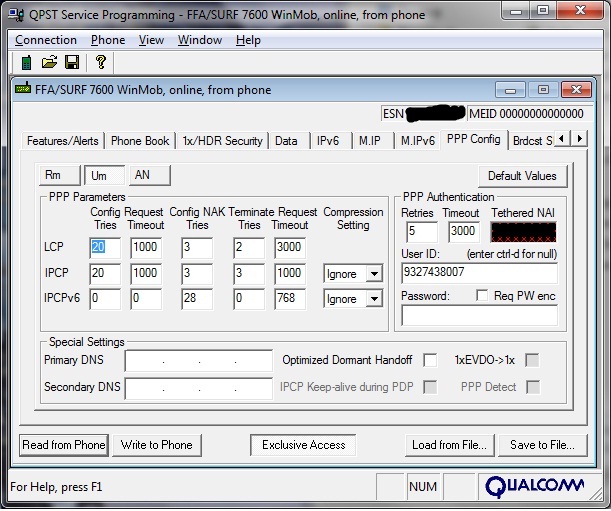Viewport: 611px width, 511px height.
Task: Click Save to File button
Action: (x=542, y=445)
